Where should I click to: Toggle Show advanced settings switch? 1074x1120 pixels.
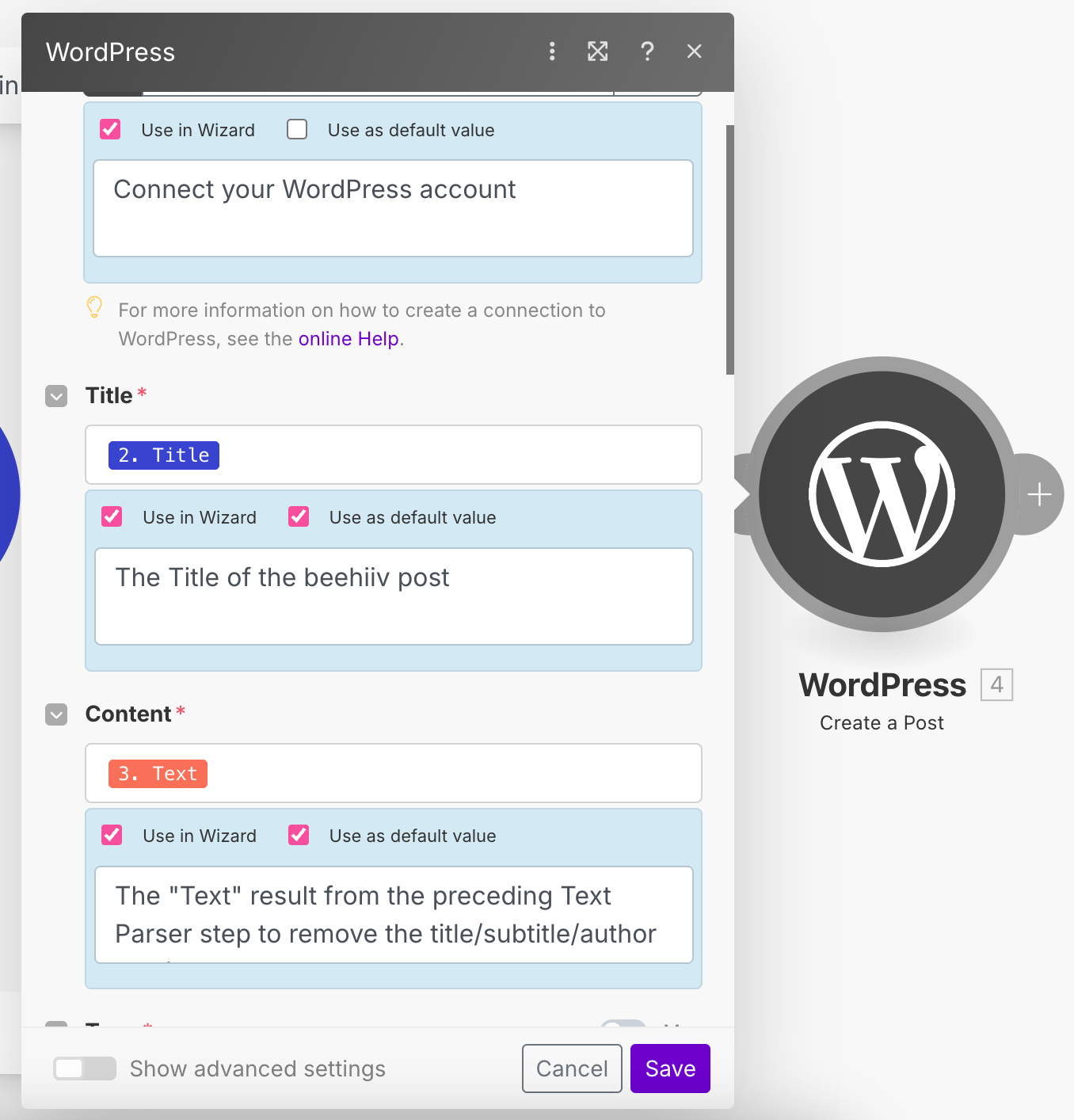coord(85,1069)
